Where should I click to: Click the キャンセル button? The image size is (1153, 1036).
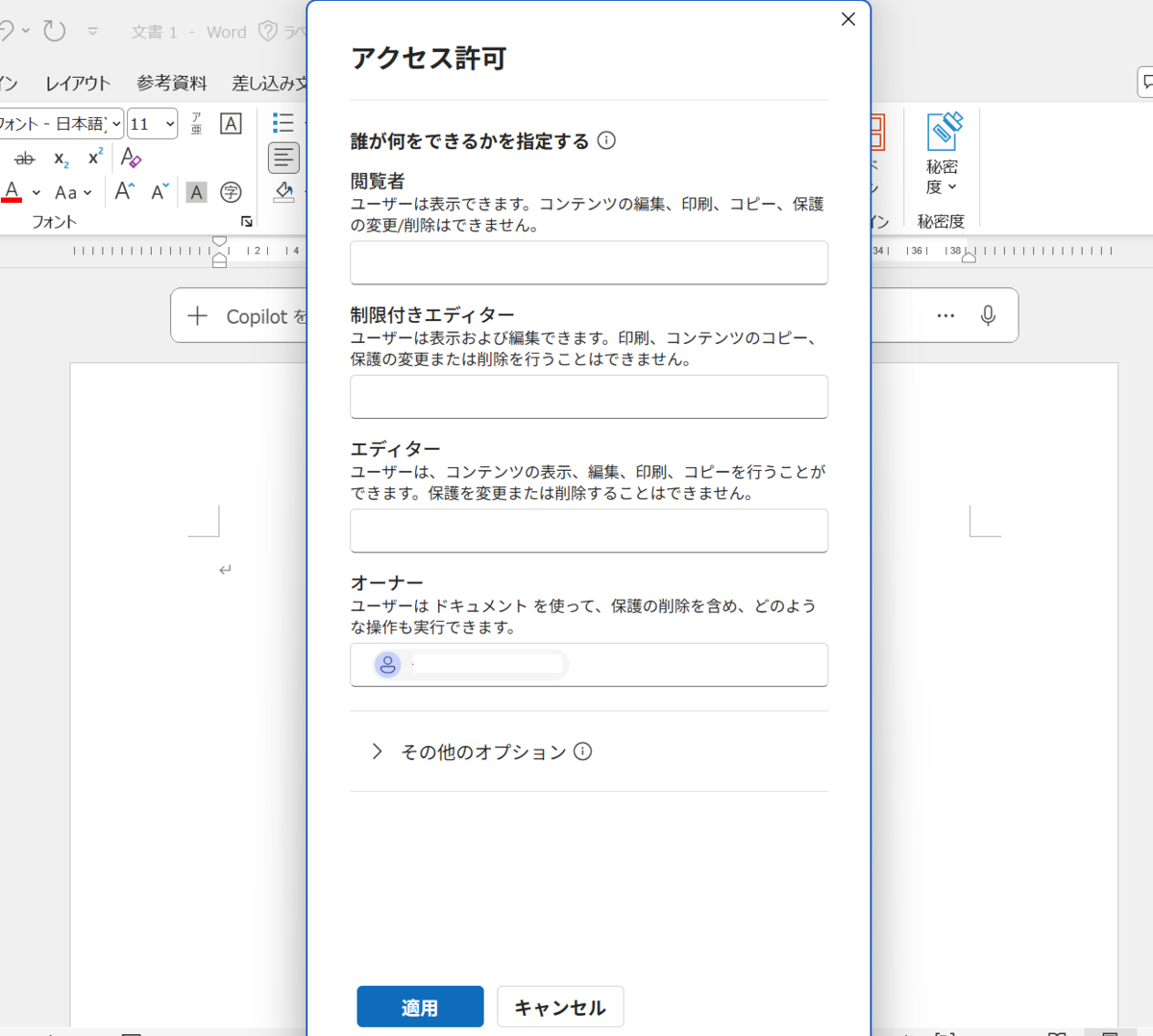[560, 1007]
